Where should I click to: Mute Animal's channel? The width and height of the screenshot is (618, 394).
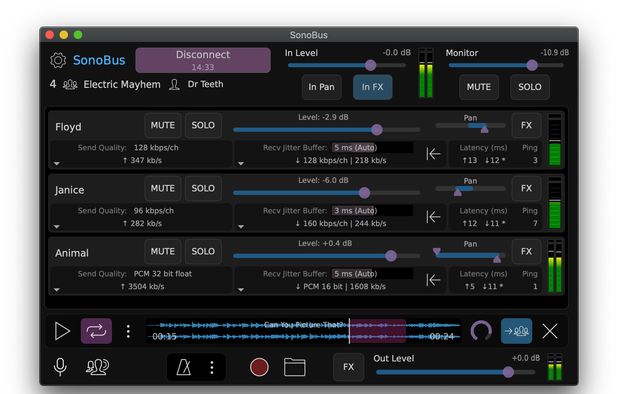click(x=163, y=251)
